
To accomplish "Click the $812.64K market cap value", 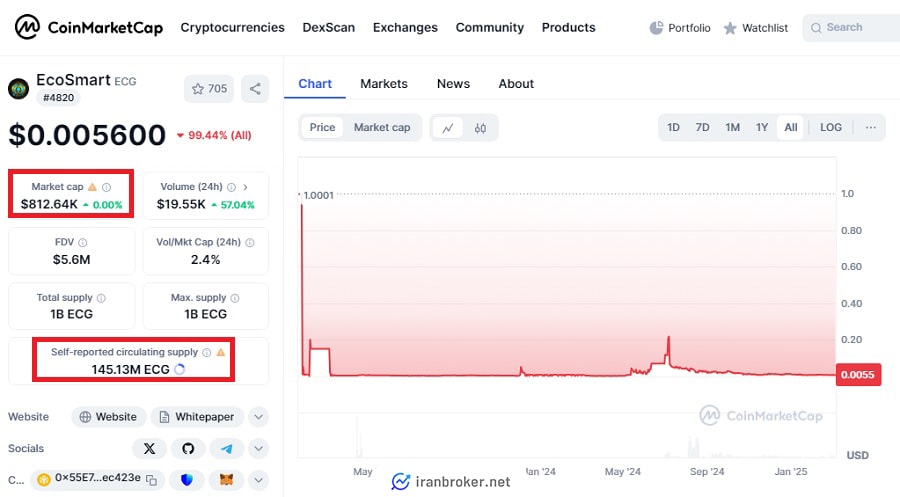I will pyautogui.click(x=49, y=204).
